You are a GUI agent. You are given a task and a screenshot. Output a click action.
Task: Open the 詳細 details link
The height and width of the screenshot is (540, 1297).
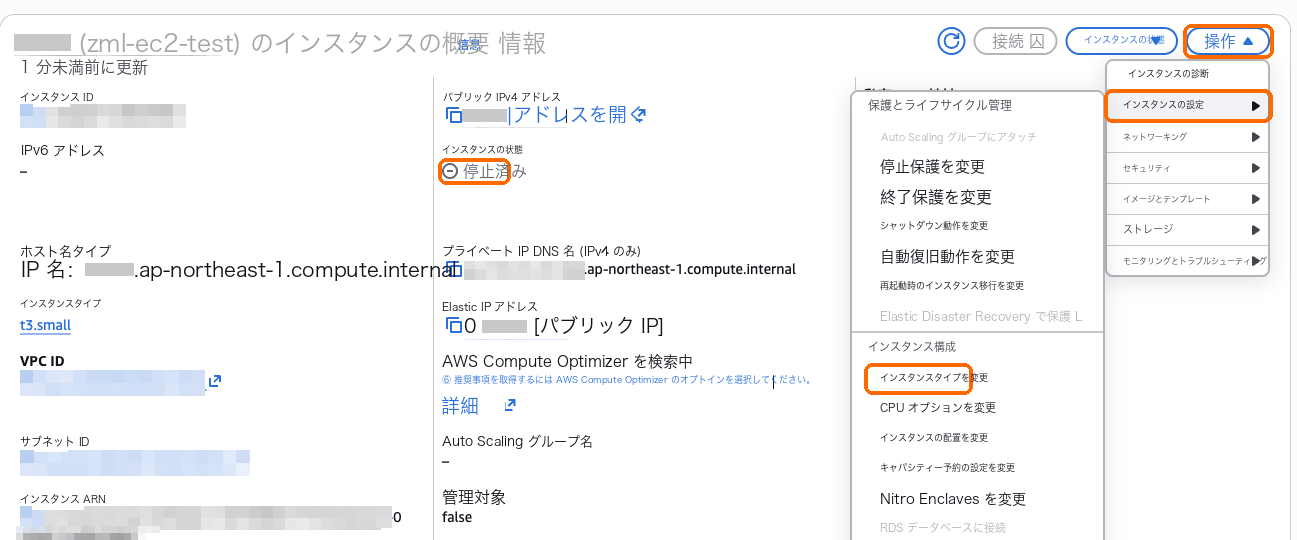460,405
